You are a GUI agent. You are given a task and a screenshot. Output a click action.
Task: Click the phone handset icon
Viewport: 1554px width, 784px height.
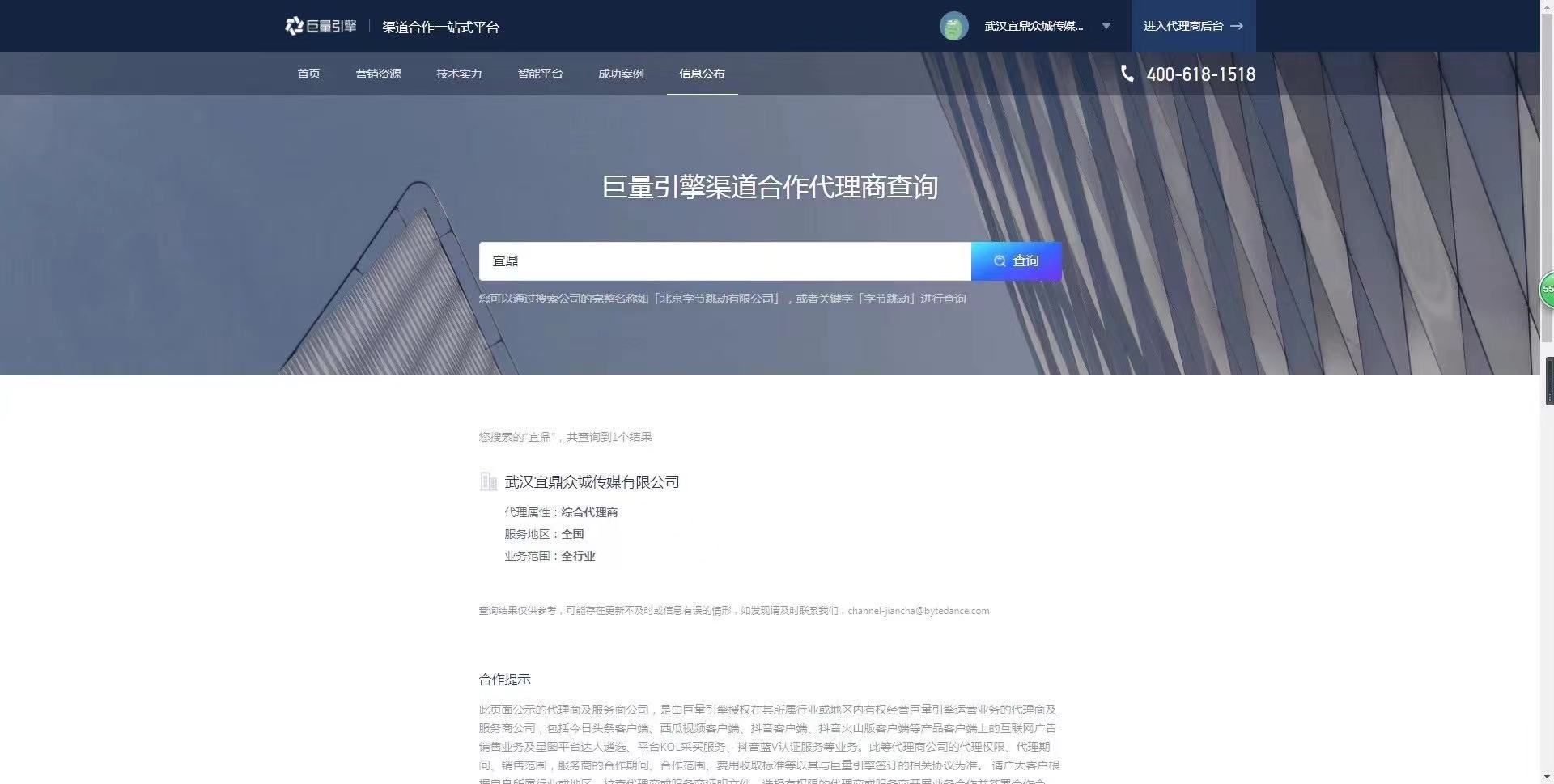1127,74
